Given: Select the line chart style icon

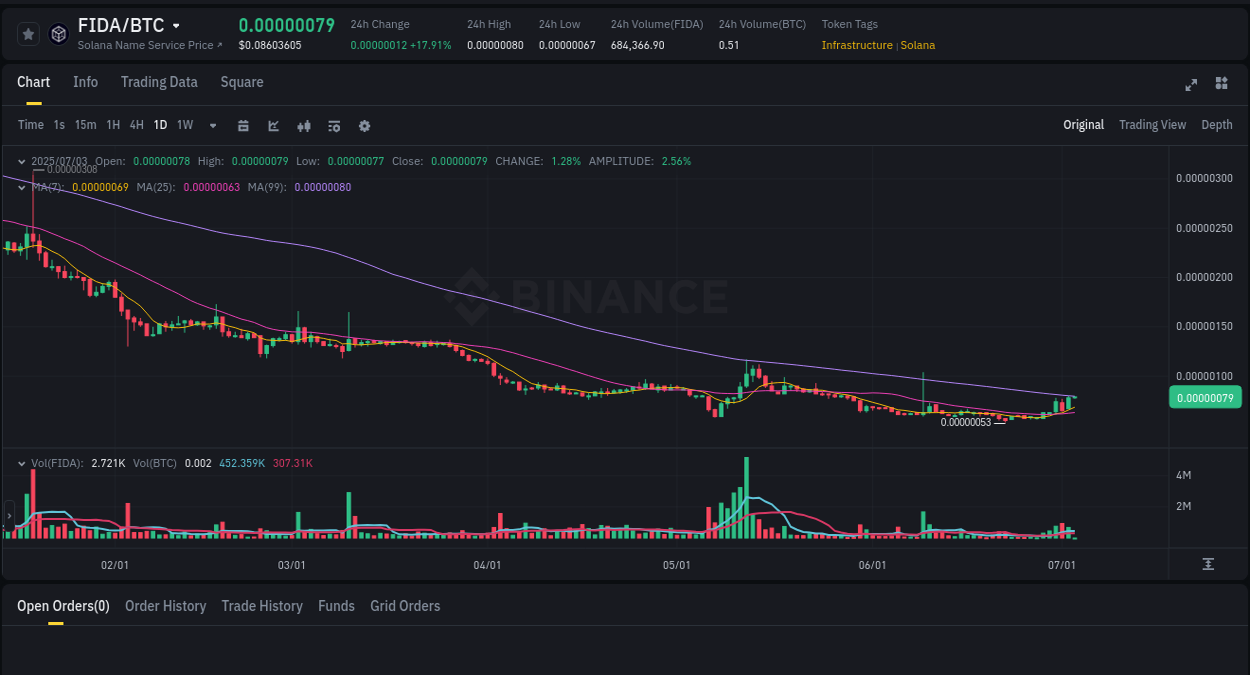Looking at the screenshot, I should click(x=272, y=125).
